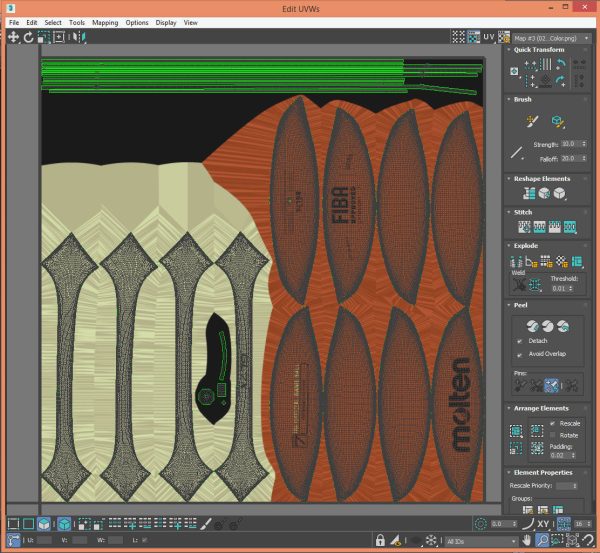Click the Straighten Selection icon in Reshape Elements
600x553 pixels.
pos(529,193)
